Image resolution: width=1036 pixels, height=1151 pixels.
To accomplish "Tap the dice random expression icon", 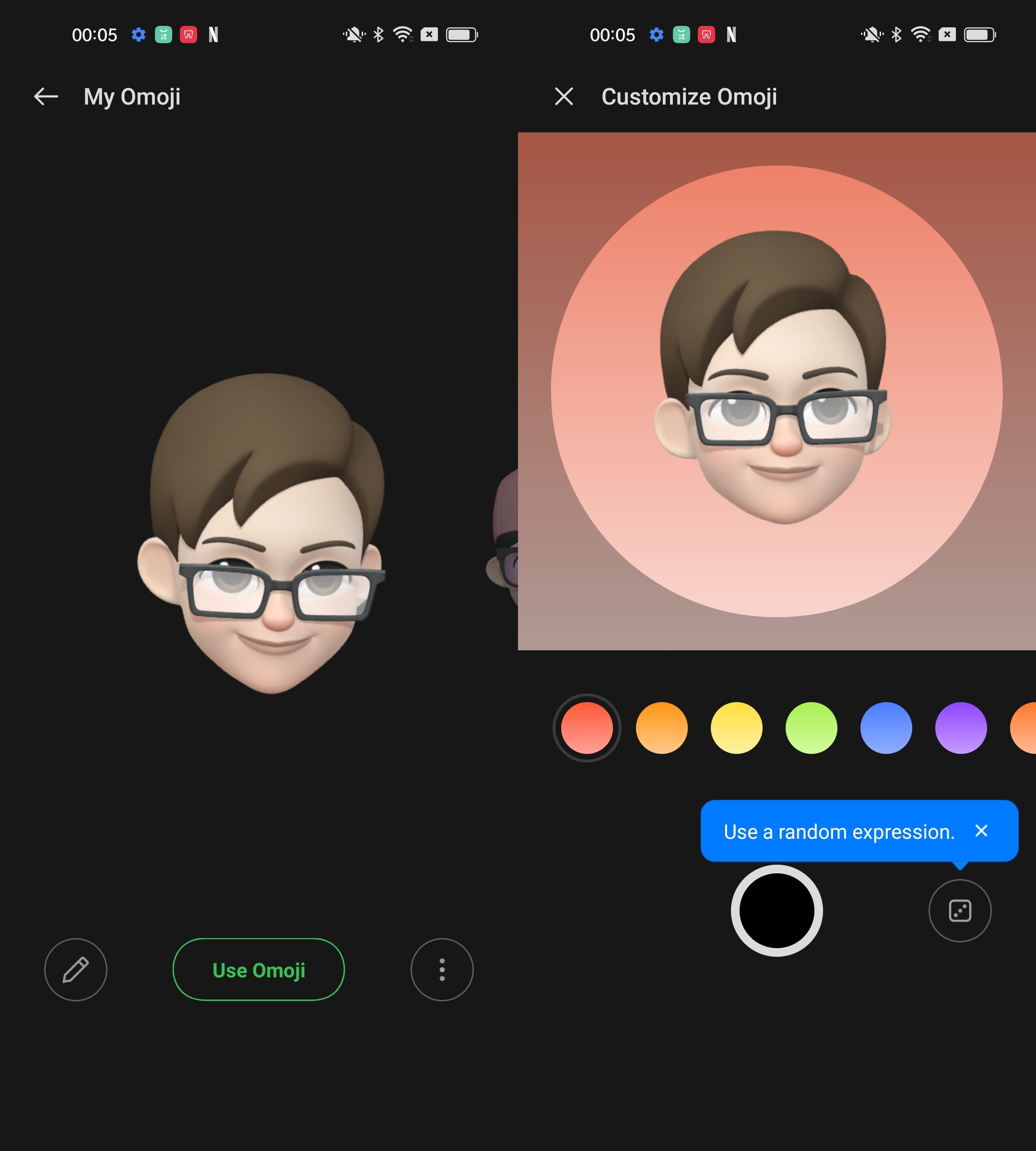I will click(x=960, y=911).
